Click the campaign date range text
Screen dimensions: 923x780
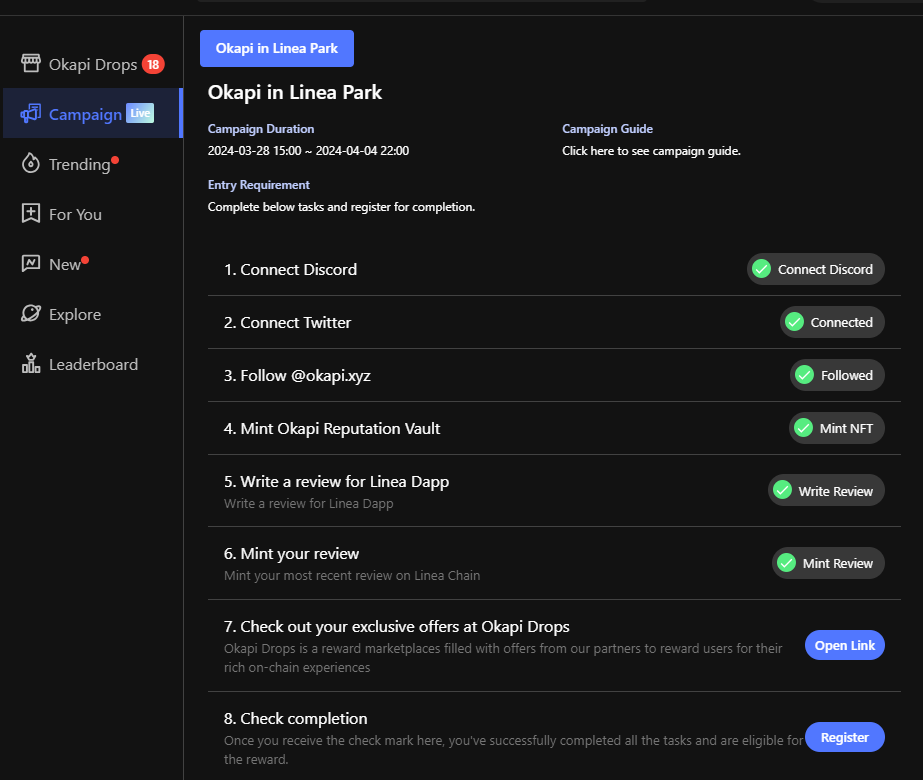[308, 151]
